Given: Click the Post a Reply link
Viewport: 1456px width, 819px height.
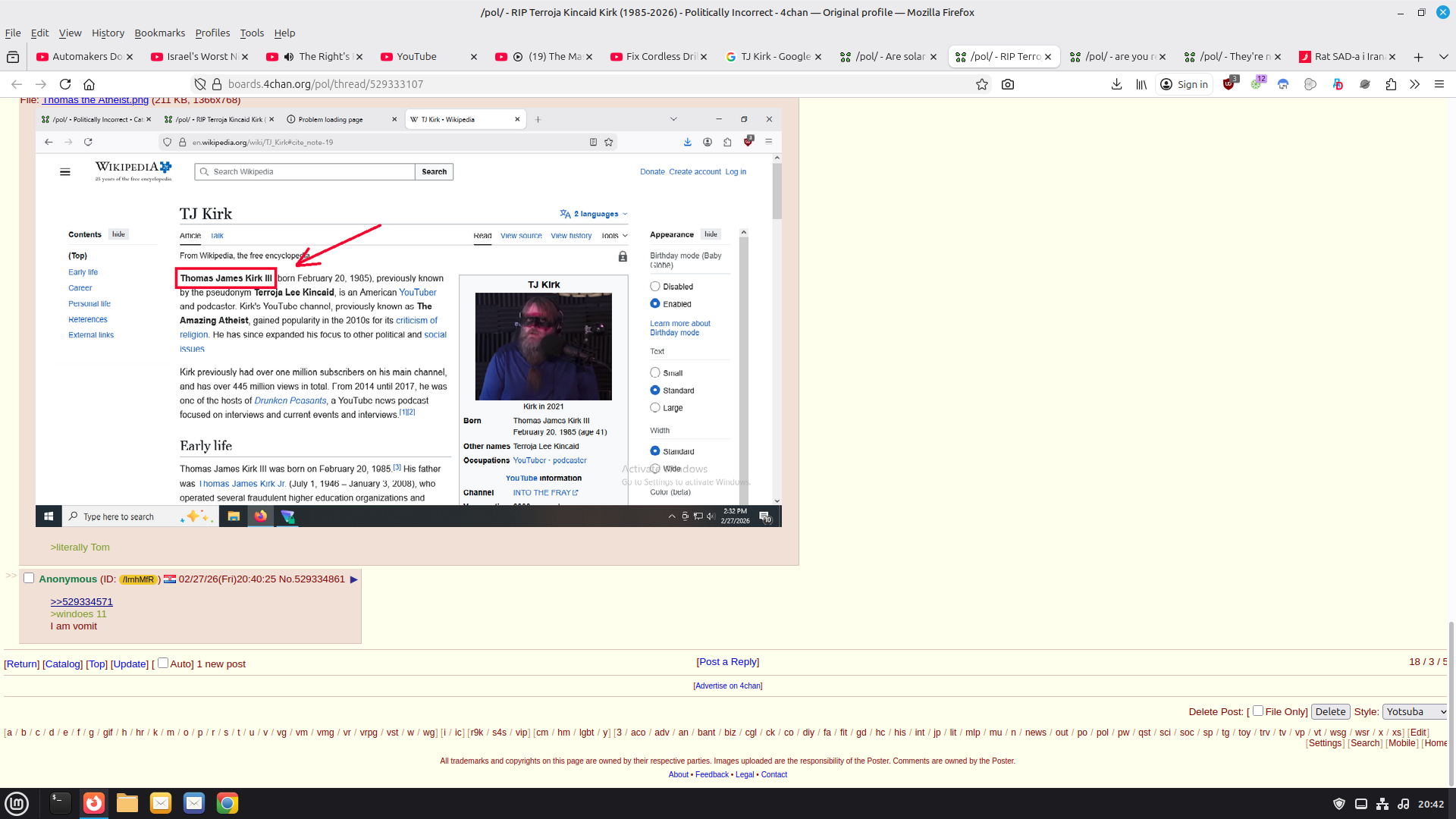Looking at the screenshot, I should point(727,661).
